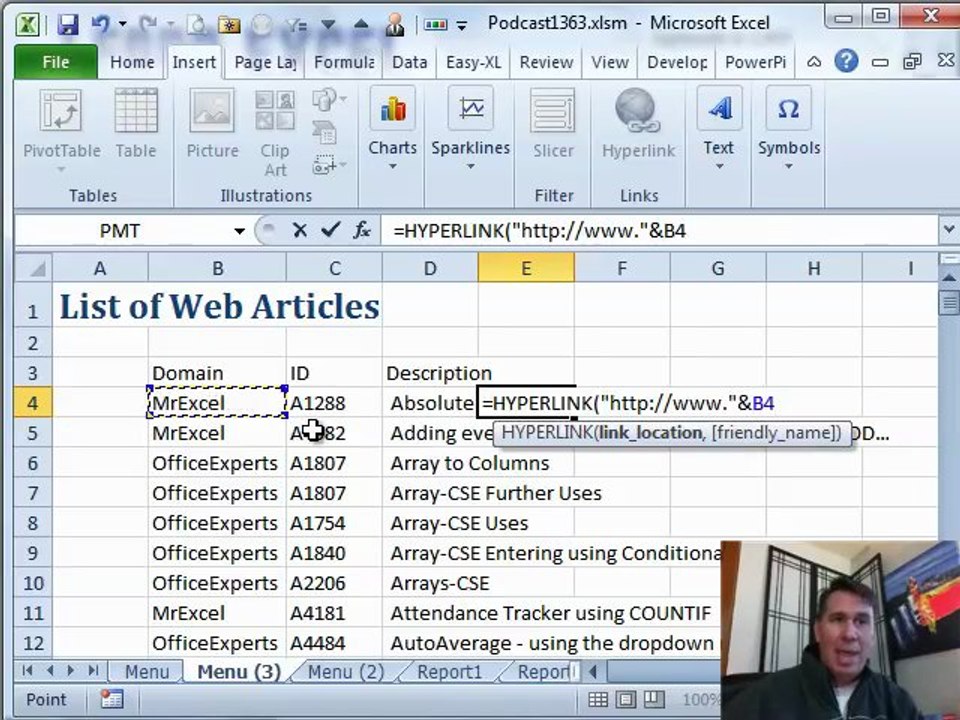960x720 pixels.
Task: Switch to the Home ribbon tab
Action: click(x=132, y=62)
